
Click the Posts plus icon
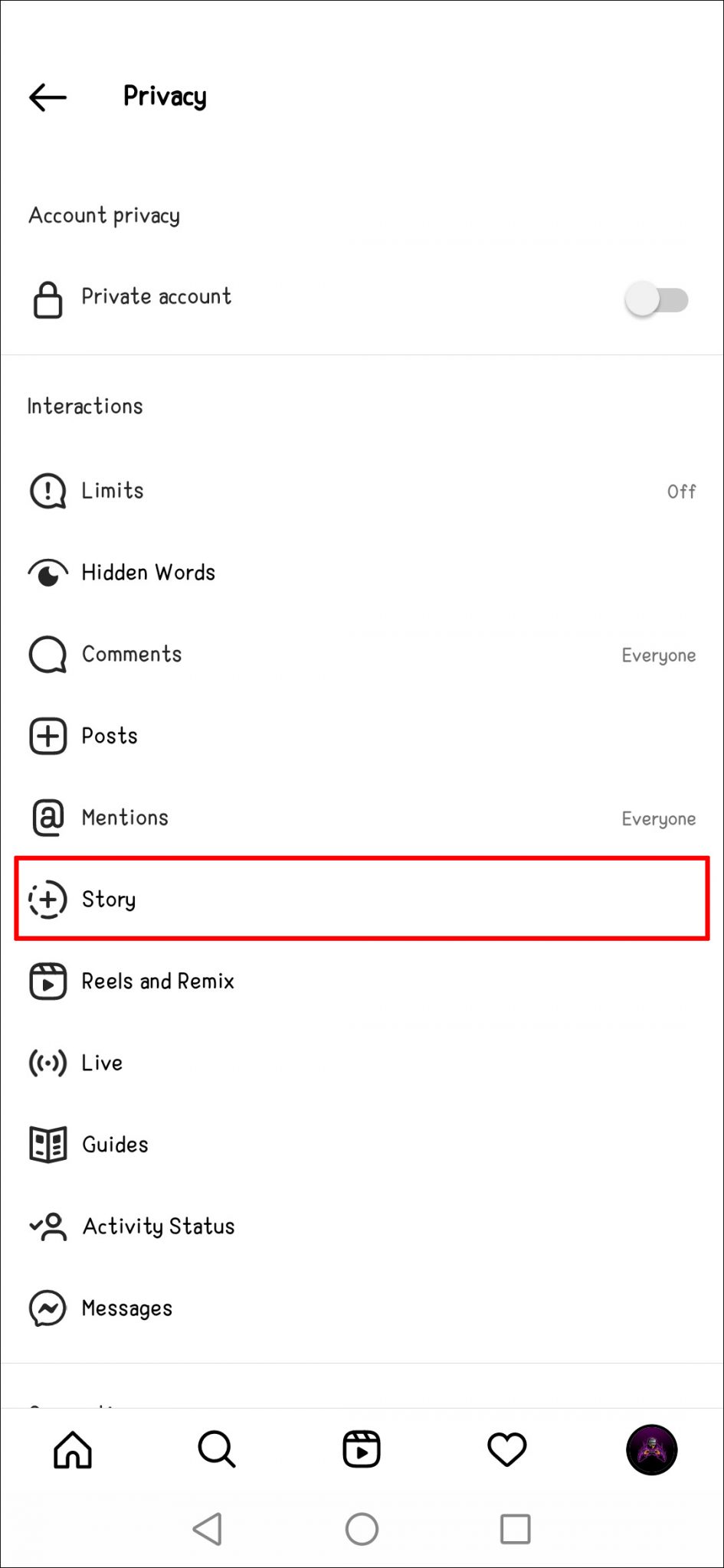click(47, 736)
